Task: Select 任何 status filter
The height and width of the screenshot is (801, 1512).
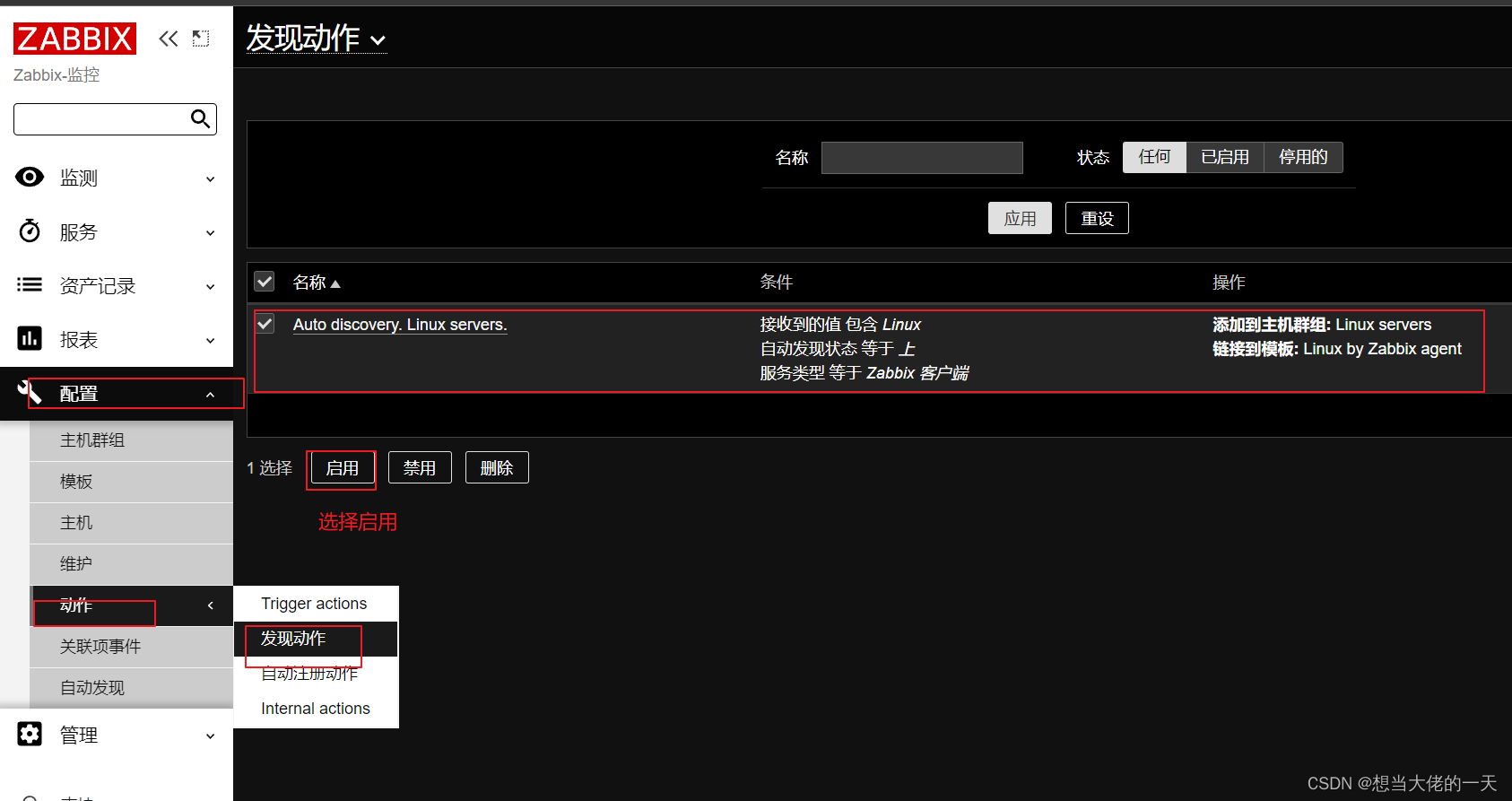Action: point(1154,157)
